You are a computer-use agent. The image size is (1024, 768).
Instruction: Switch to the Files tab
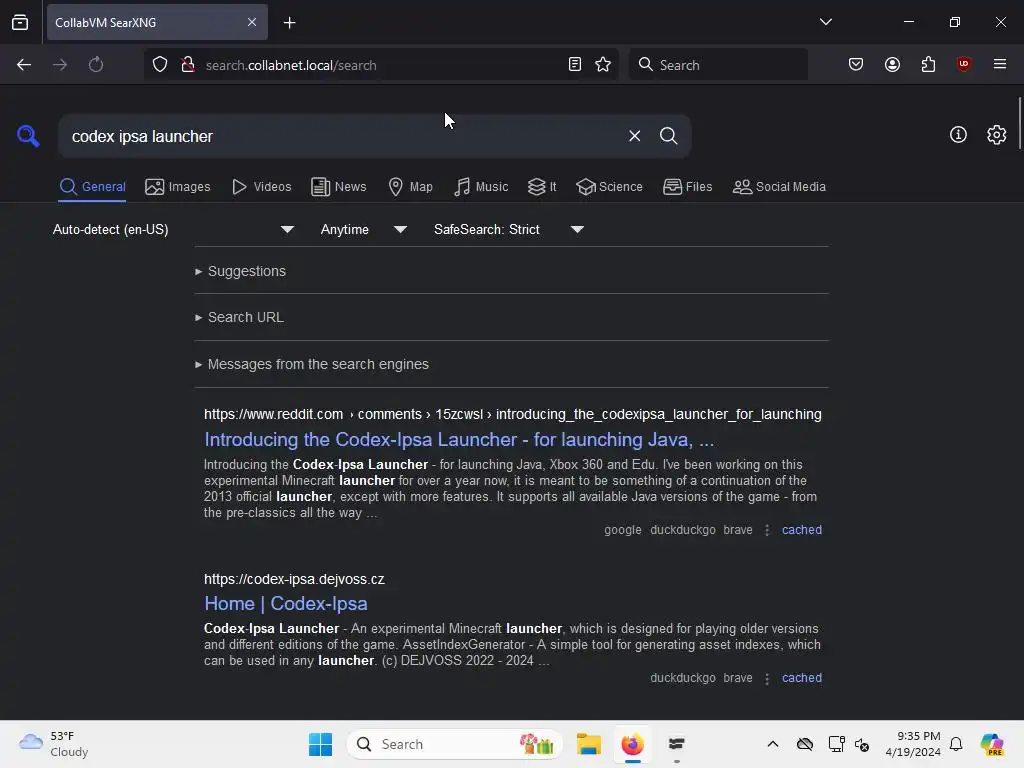pyautogui.click(x=687, y=187)
